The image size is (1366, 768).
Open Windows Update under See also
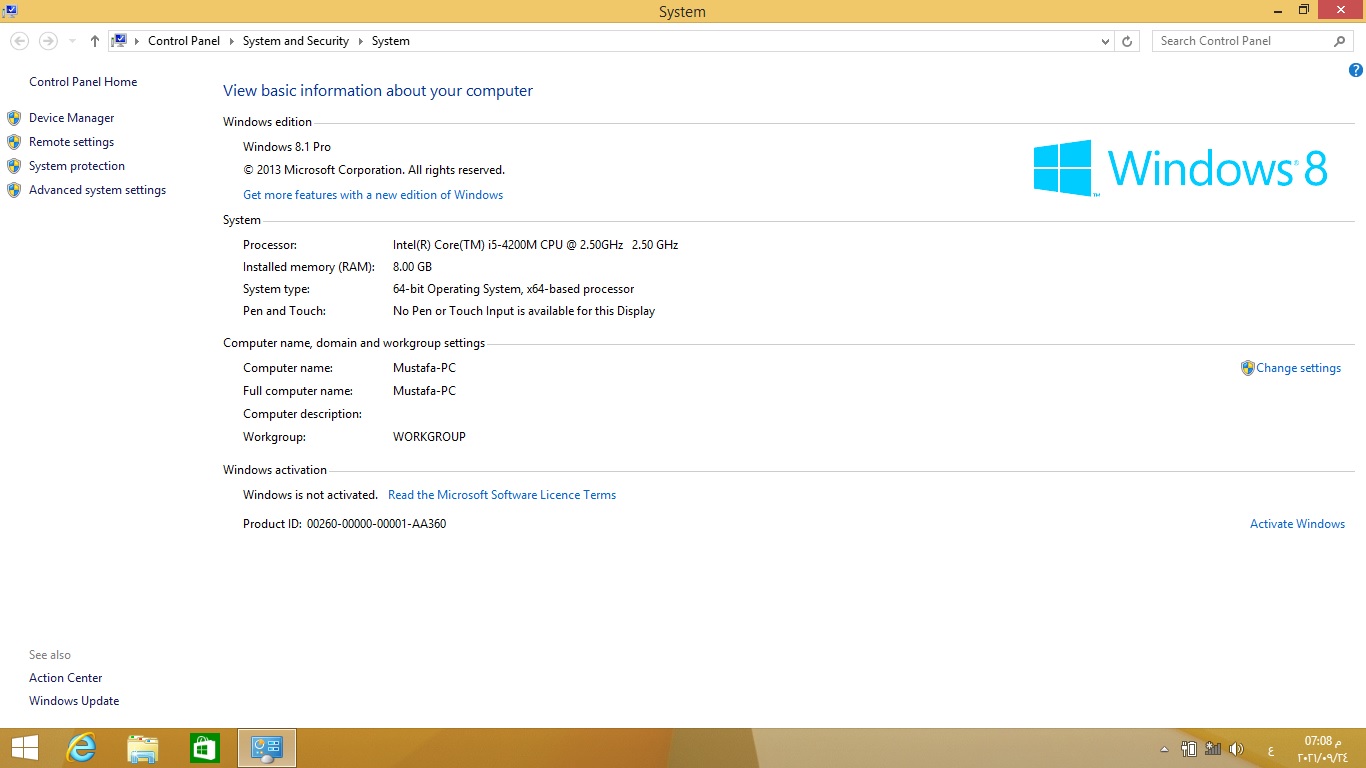(74, 701)
